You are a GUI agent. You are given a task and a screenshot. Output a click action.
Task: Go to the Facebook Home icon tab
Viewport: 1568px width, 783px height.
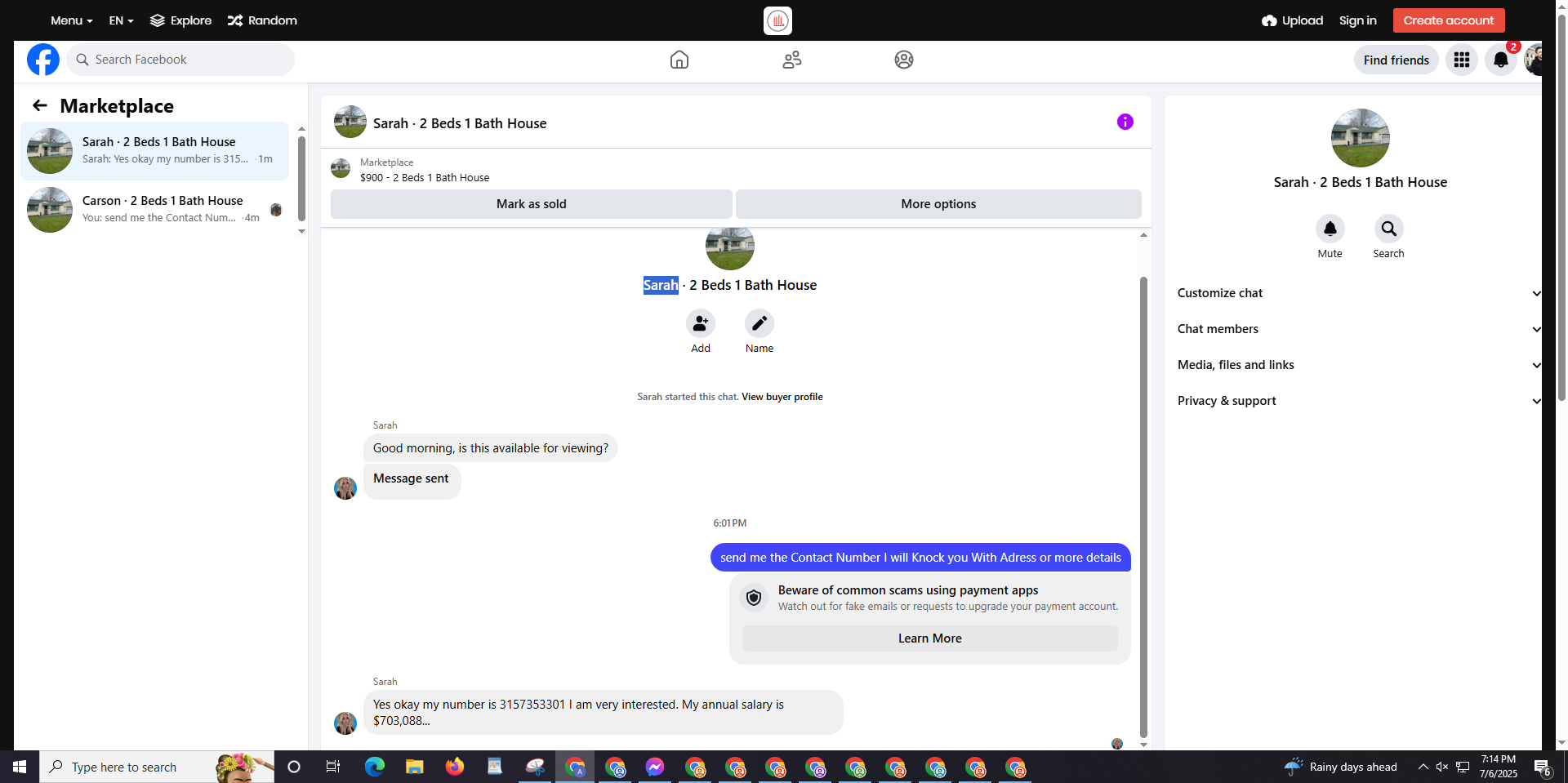coord(679,60)
